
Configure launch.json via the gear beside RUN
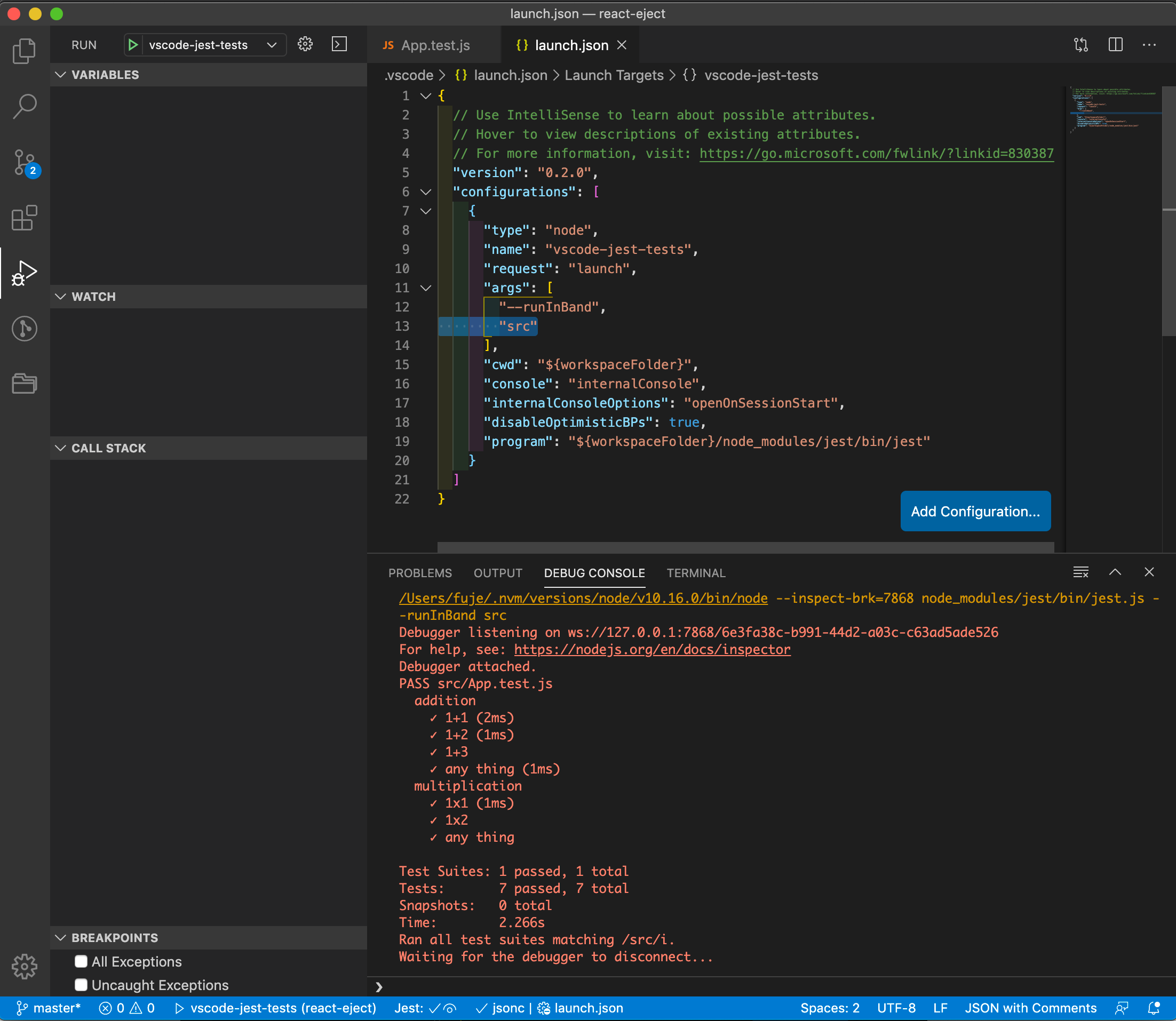click(305, 44)
